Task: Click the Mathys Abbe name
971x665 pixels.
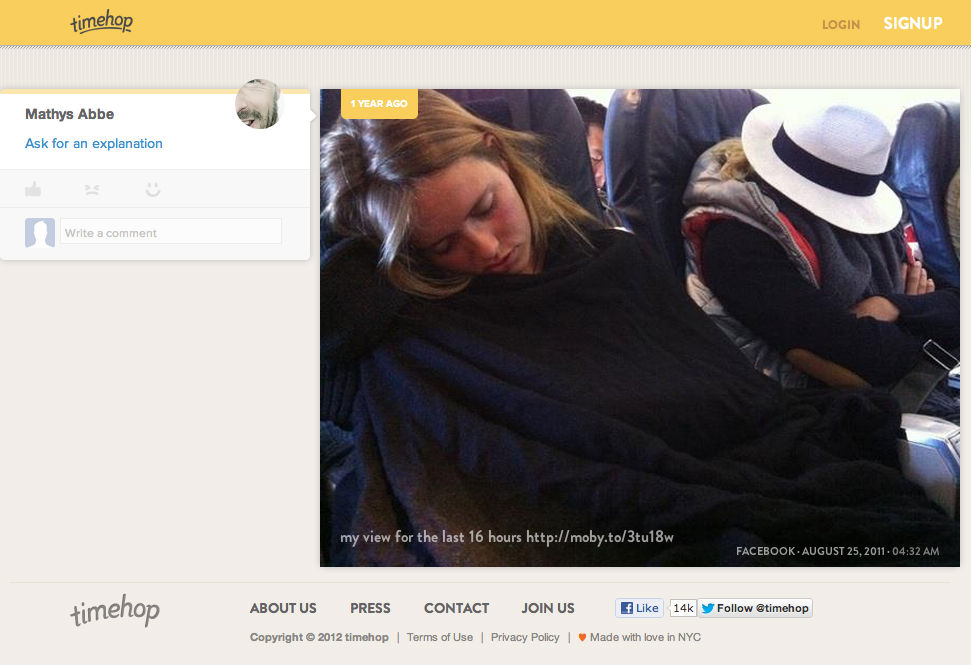Action: pos(69,114)
